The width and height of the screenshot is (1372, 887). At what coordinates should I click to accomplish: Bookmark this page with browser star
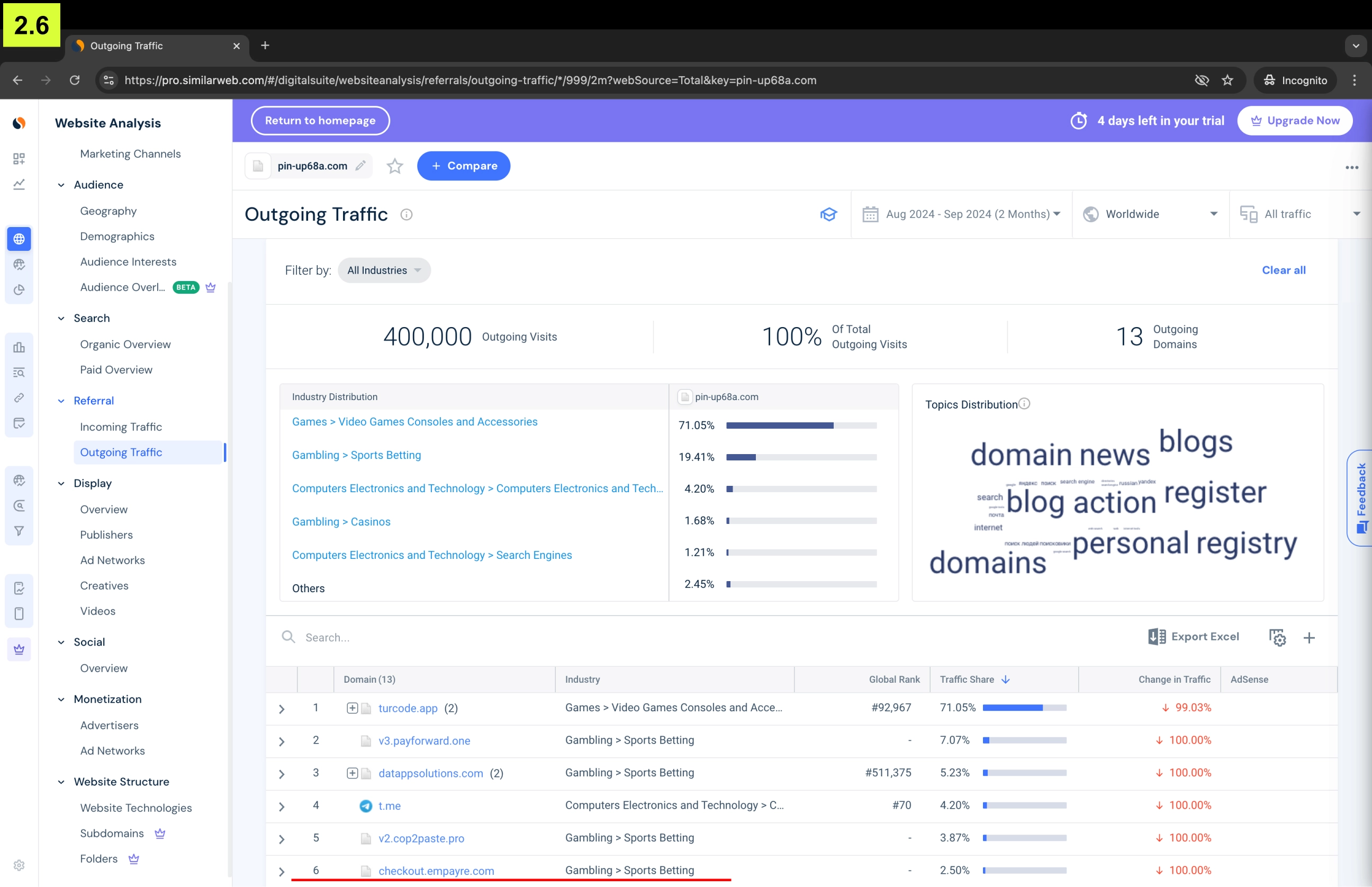click(x=1227, y=80)
